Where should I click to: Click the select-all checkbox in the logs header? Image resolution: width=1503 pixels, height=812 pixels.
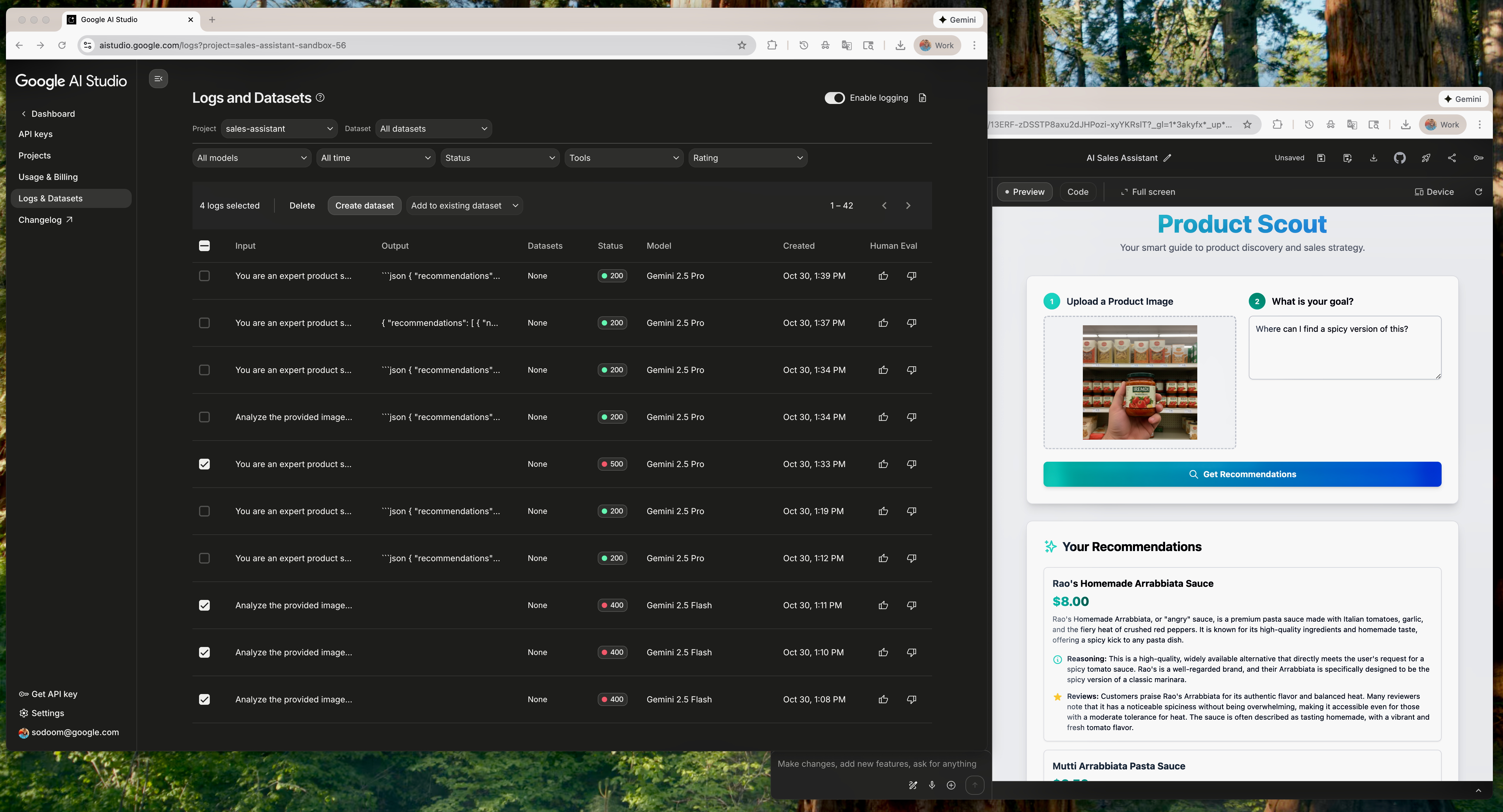point(204,245)
